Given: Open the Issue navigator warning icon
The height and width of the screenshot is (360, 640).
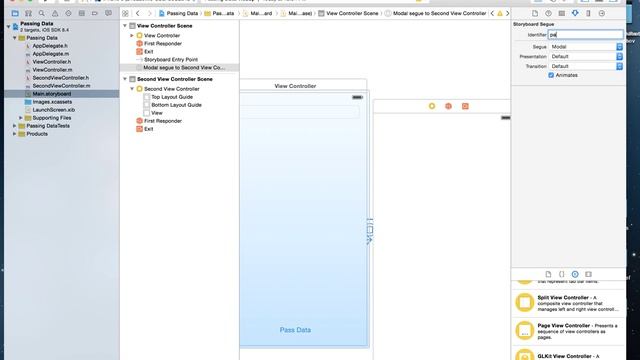Looking at the screenshot, I should click(55, 13).
